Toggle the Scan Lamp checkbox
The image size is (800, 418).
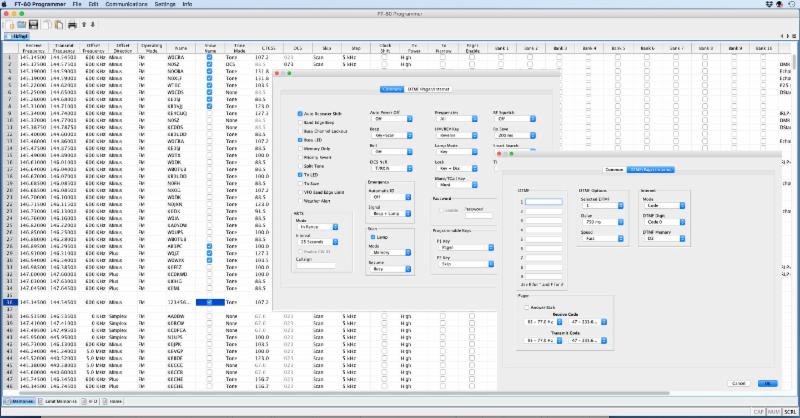[372, 237]
